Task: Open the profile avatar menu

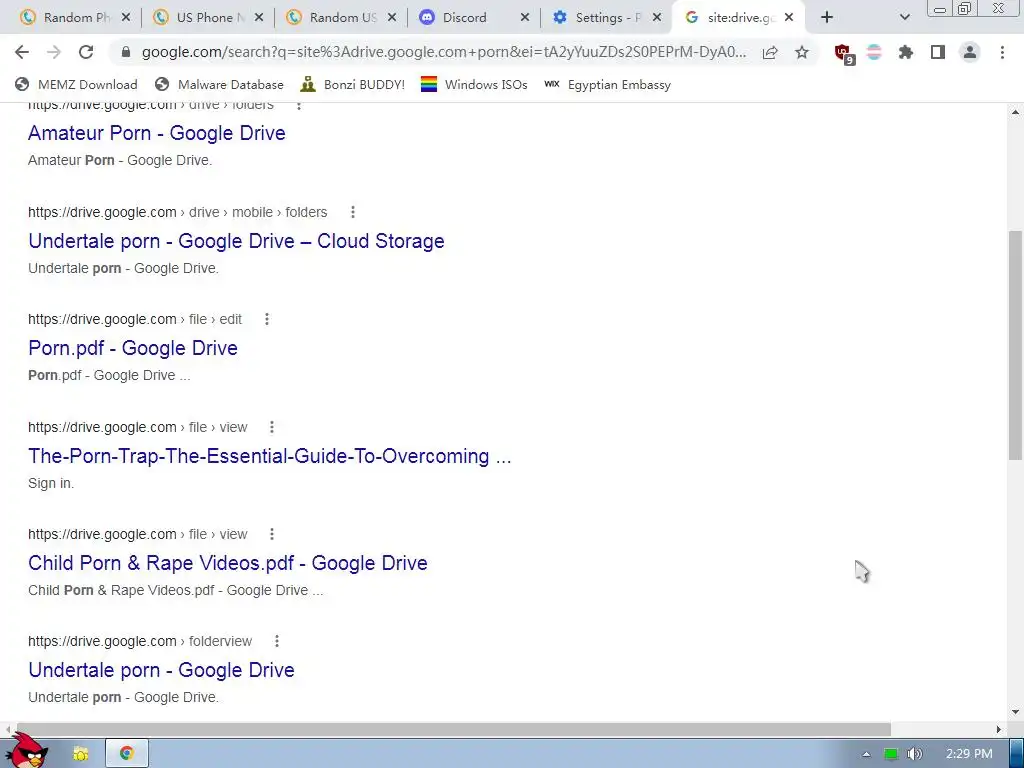Action: point(970,52)
